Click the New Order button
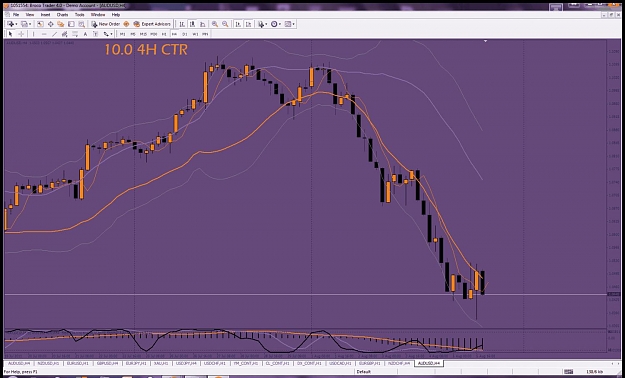 (x=105, y=24)
